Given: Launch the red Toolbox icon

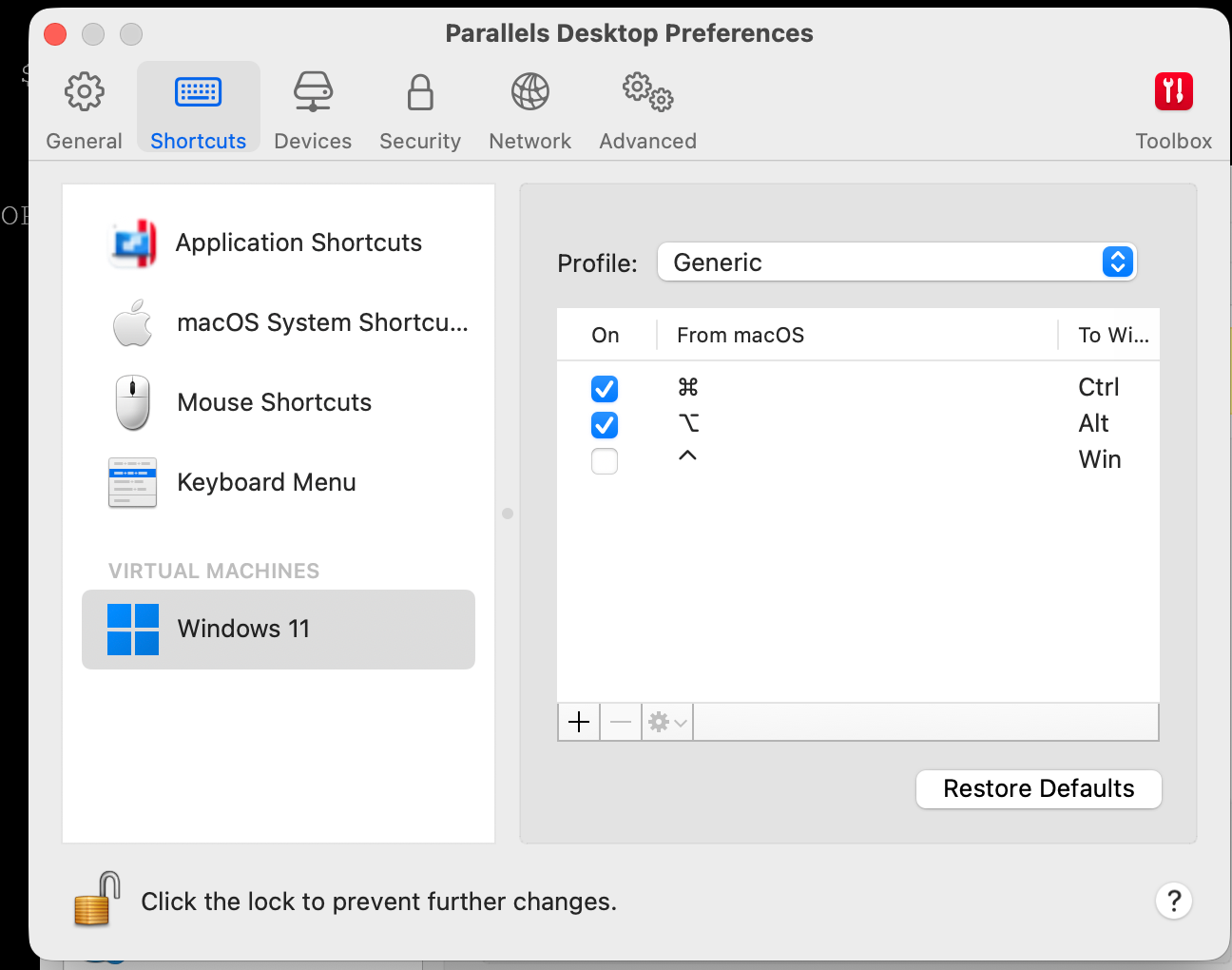Looking at the screenshot, I should point(1174,92).
